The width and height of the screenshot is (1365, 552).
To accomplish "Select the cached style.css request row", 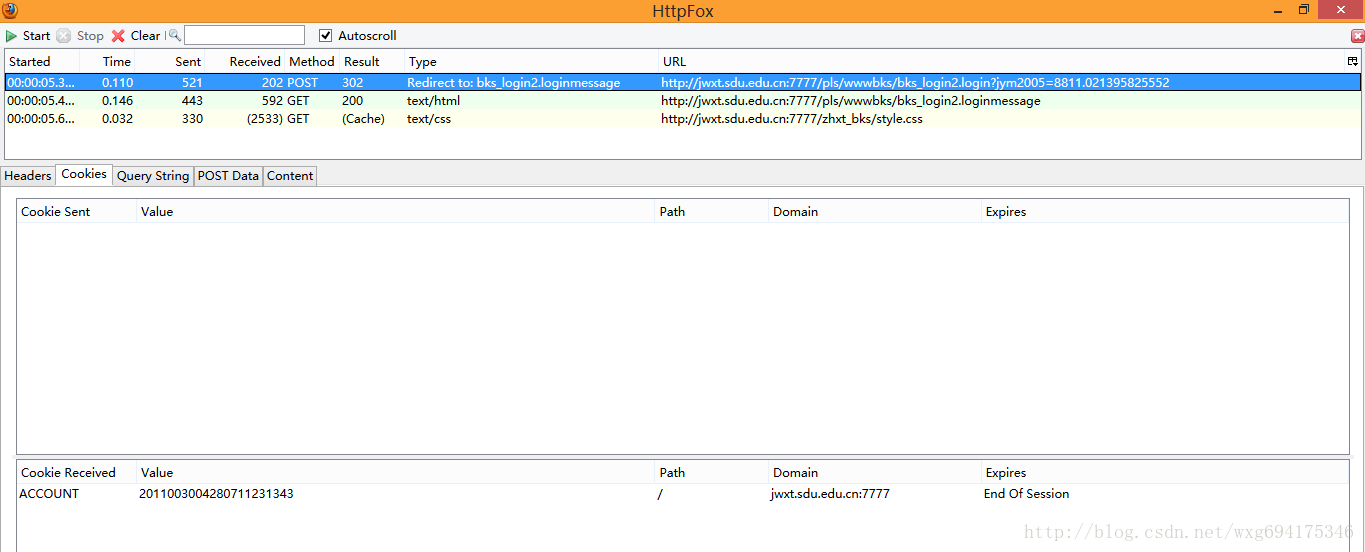I will pos(683,119).
